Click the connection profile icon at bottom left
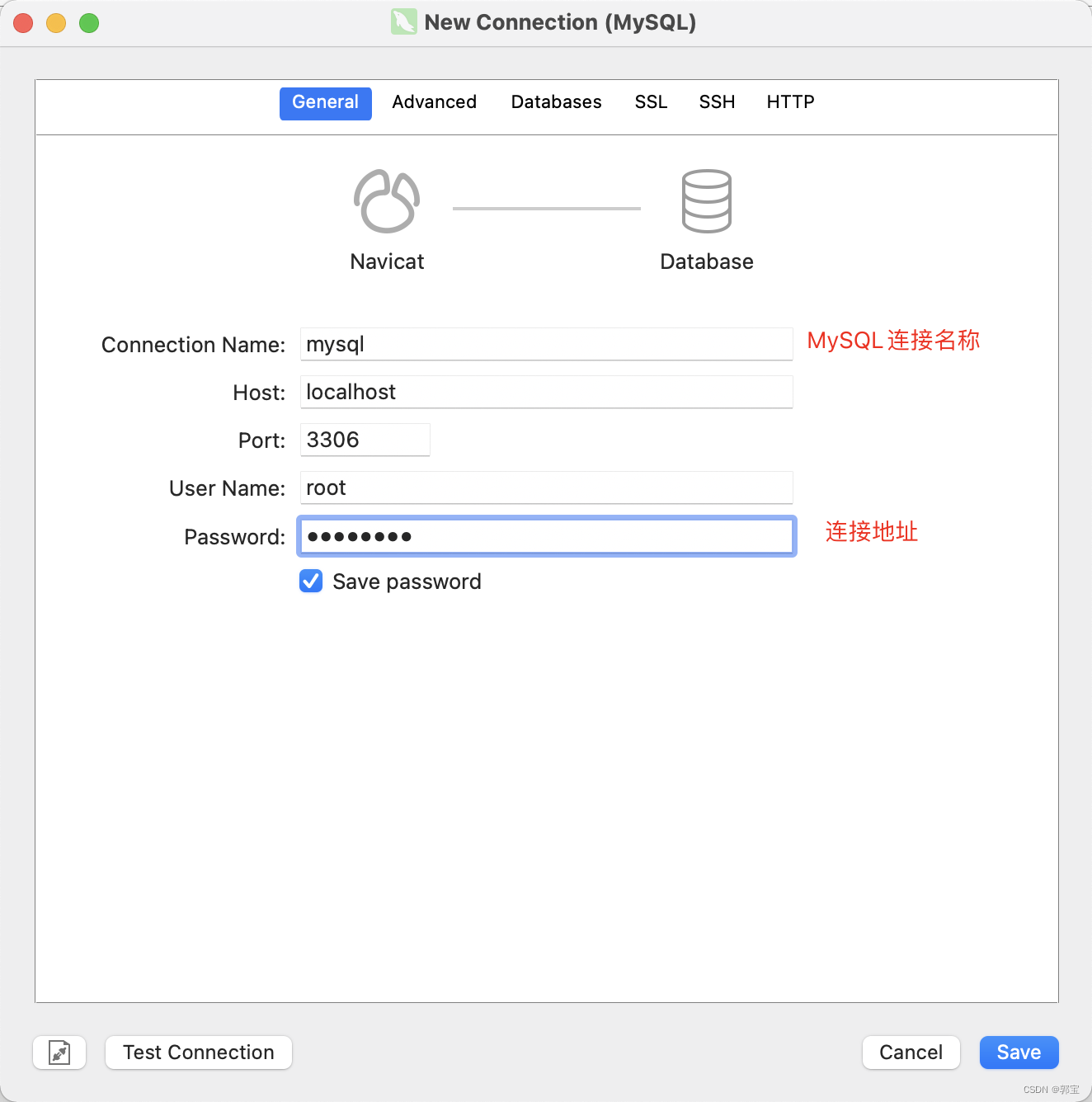This screenshot has width=1092, height=1102. point(59,1053)
